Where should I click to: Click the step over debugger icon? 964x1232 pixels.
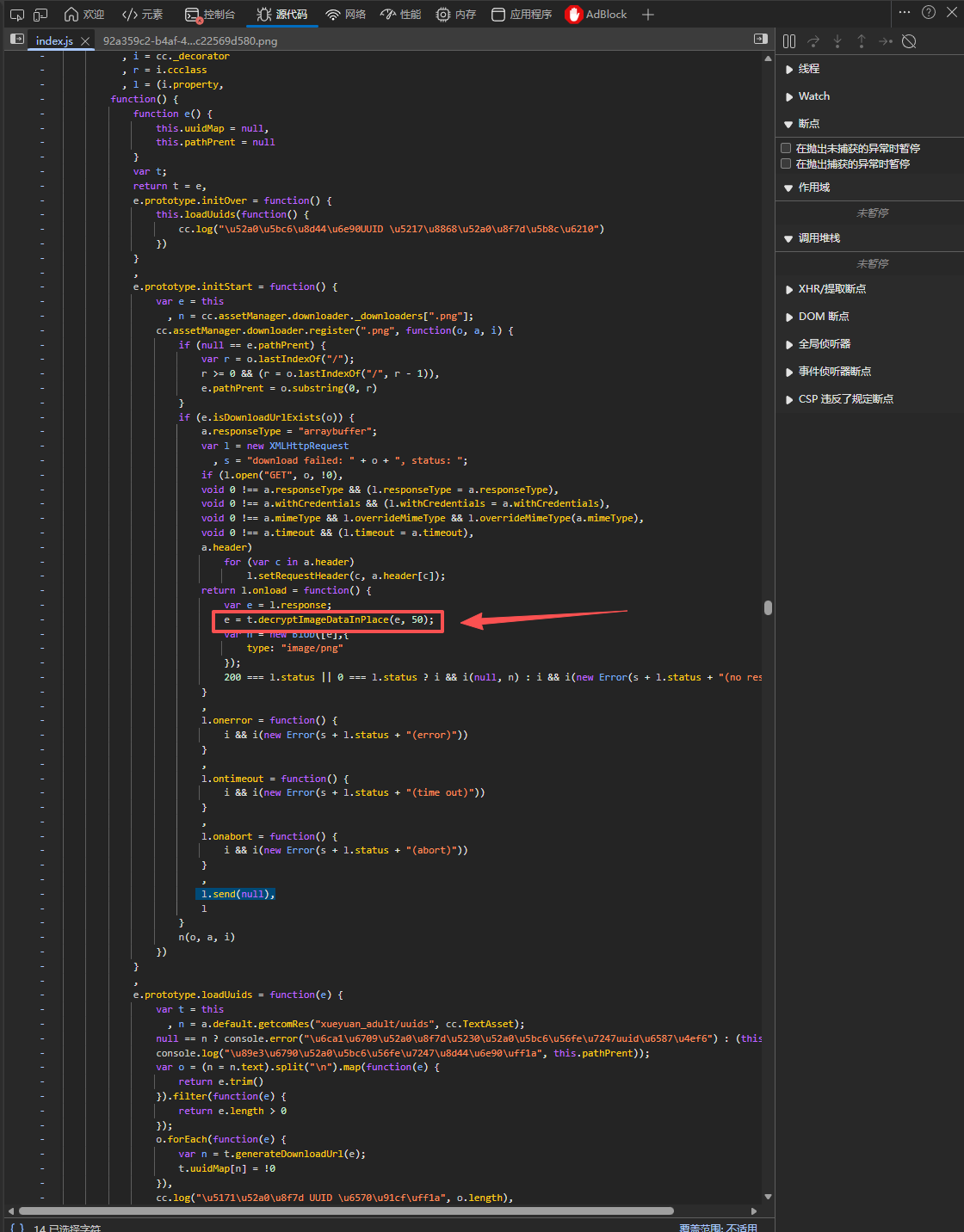pyautogui.click(x=813, y=41)
